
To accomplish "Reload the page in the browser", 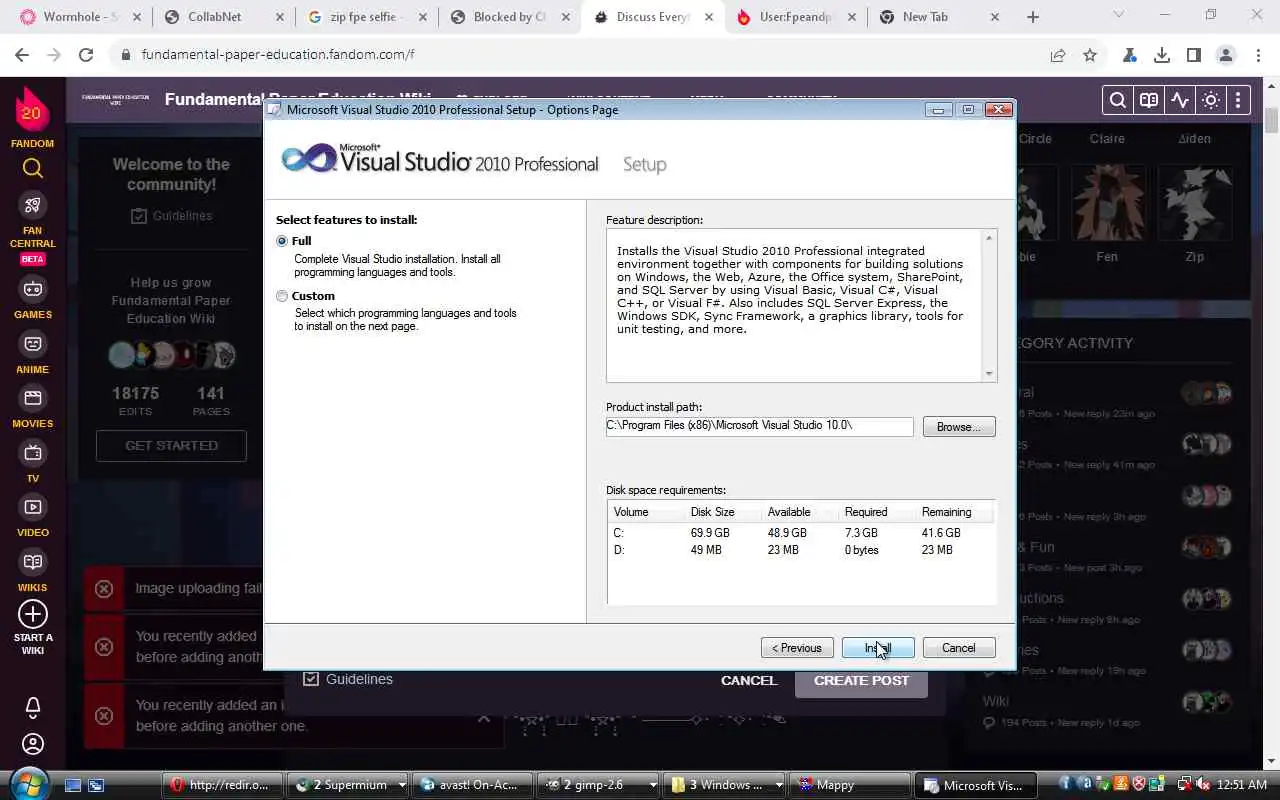I will 86,55.
